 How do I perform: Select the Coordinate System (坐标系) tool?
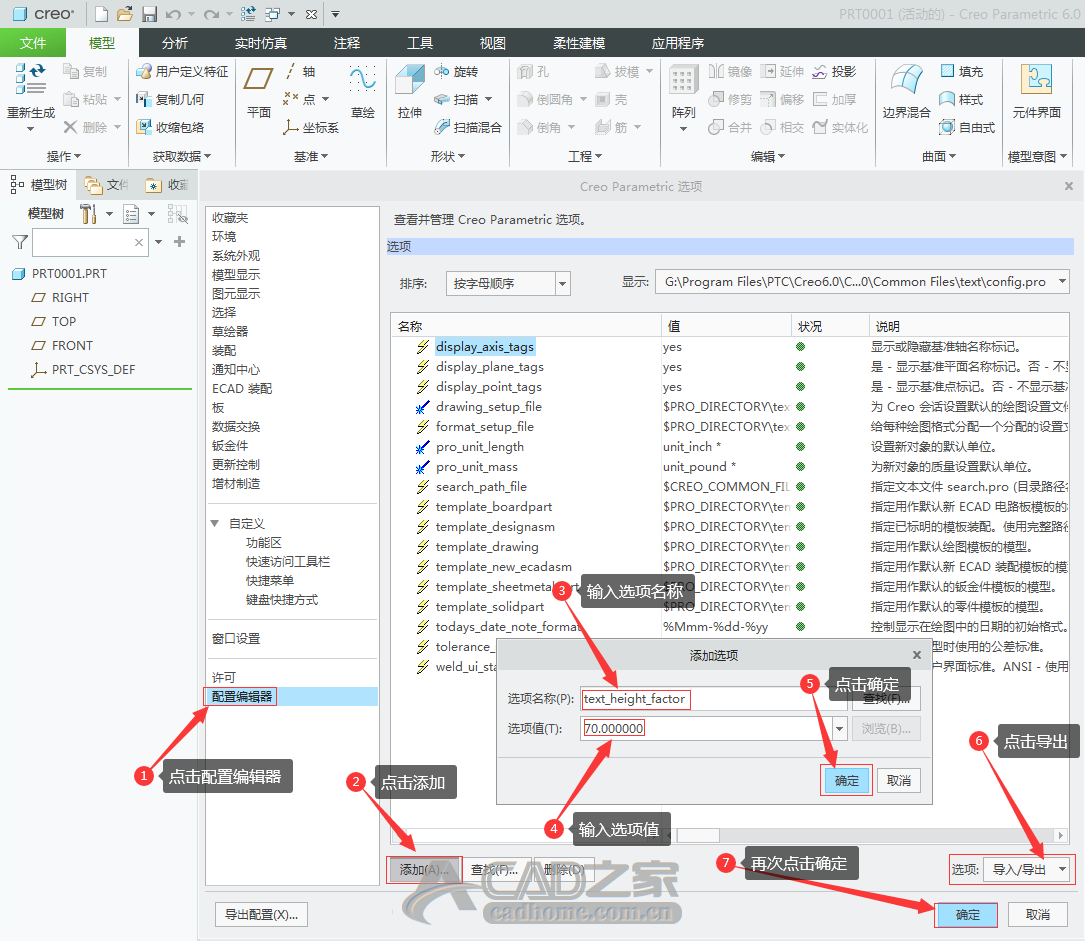point(311,127)
